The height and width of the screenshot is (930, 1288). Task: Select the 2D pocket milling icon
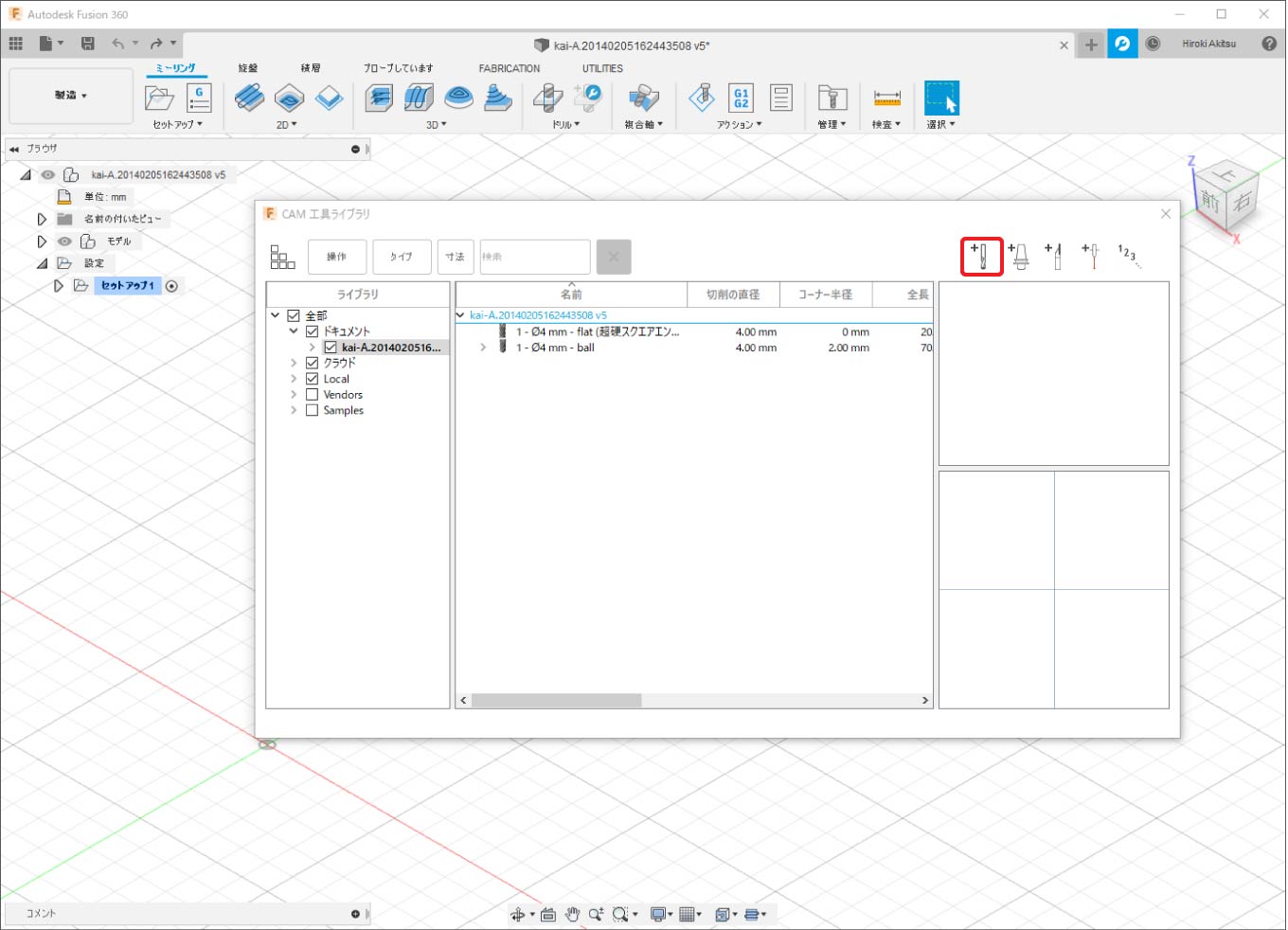click(x=289, y=98)
